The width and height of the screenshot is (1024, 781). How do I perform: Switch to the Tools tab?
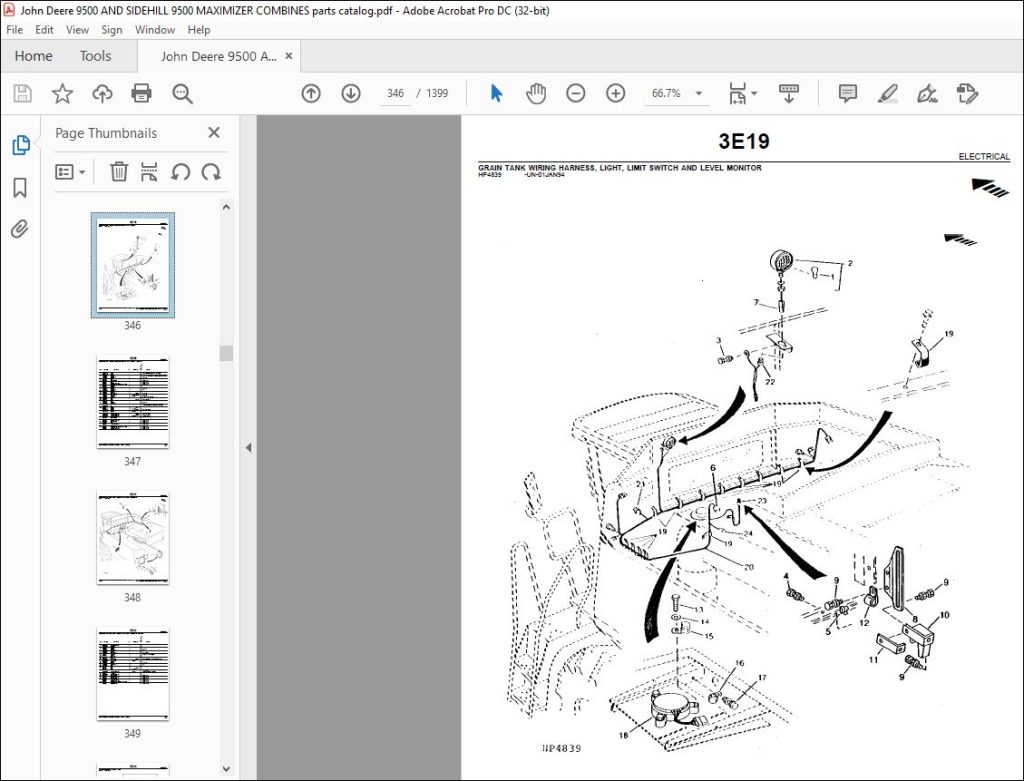95,56
